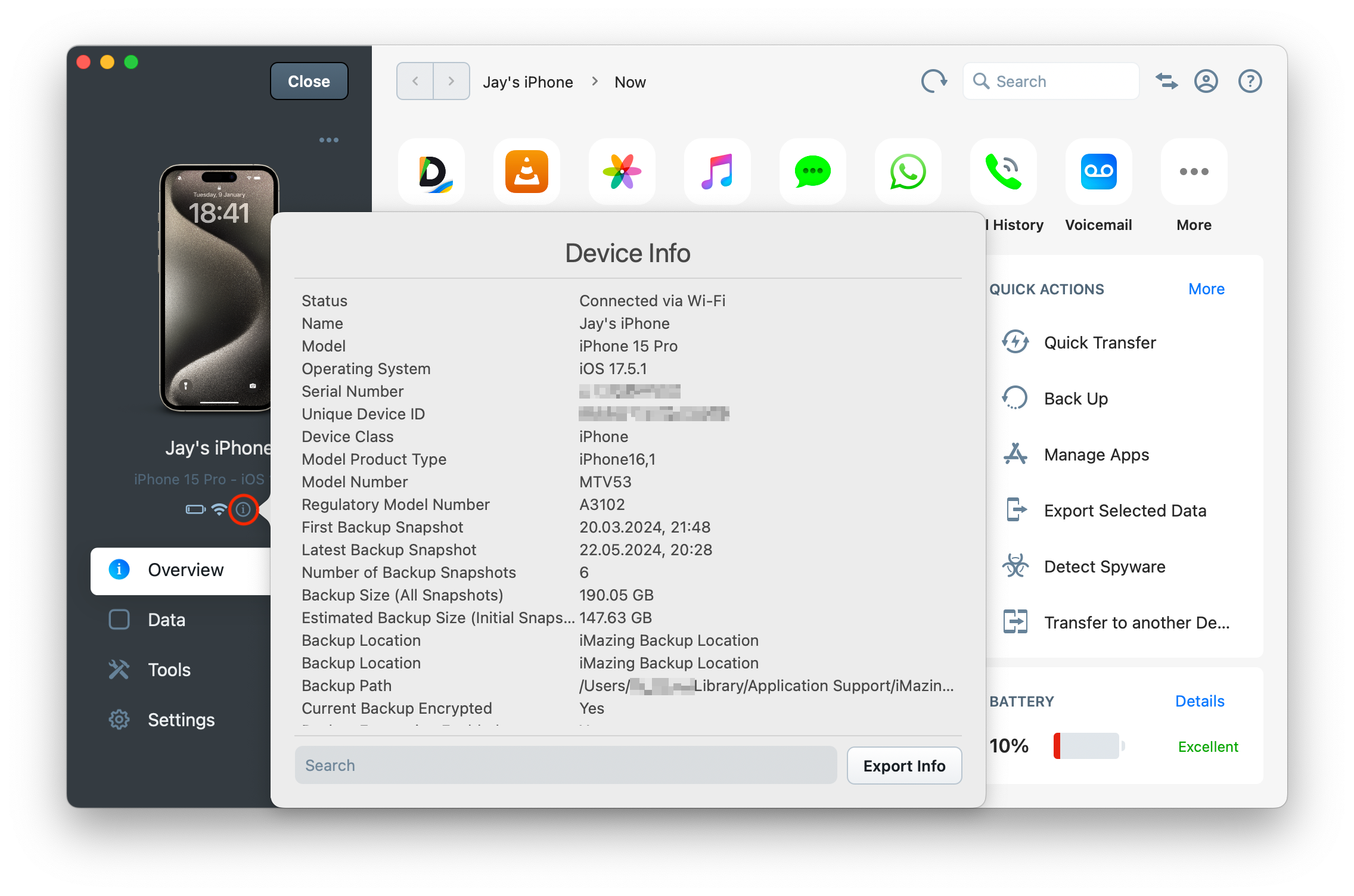Viewport: 1354px width, 896px height.
Task: Click the Back Up circular arrow icon
Action: [1015, 398]
